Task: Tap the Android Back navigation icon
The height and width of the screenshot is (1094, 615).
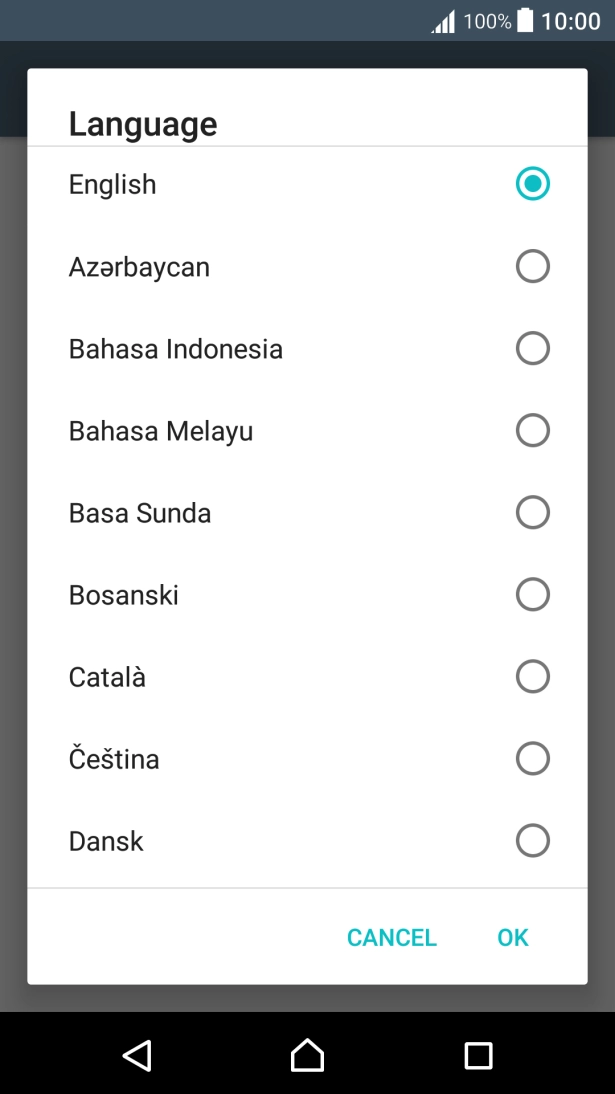Action: coord(137,1055)
